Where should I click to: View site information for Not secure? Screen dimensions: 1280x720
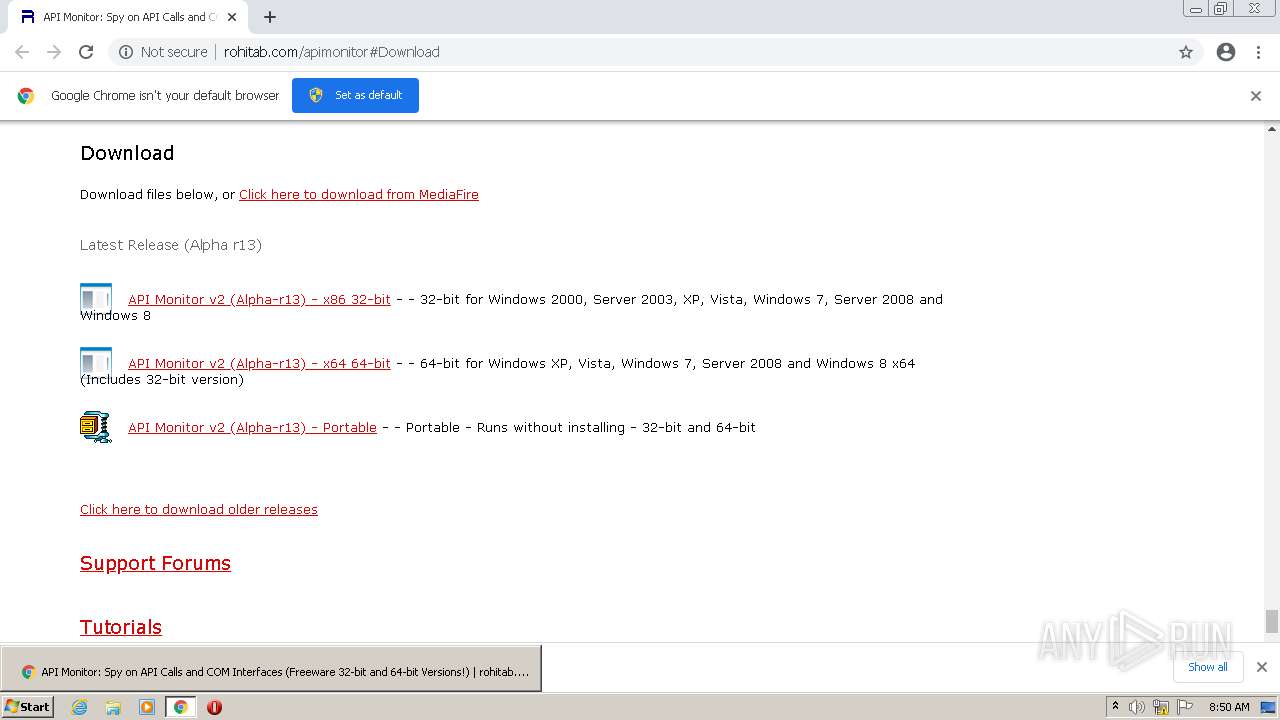coord(163,52)
